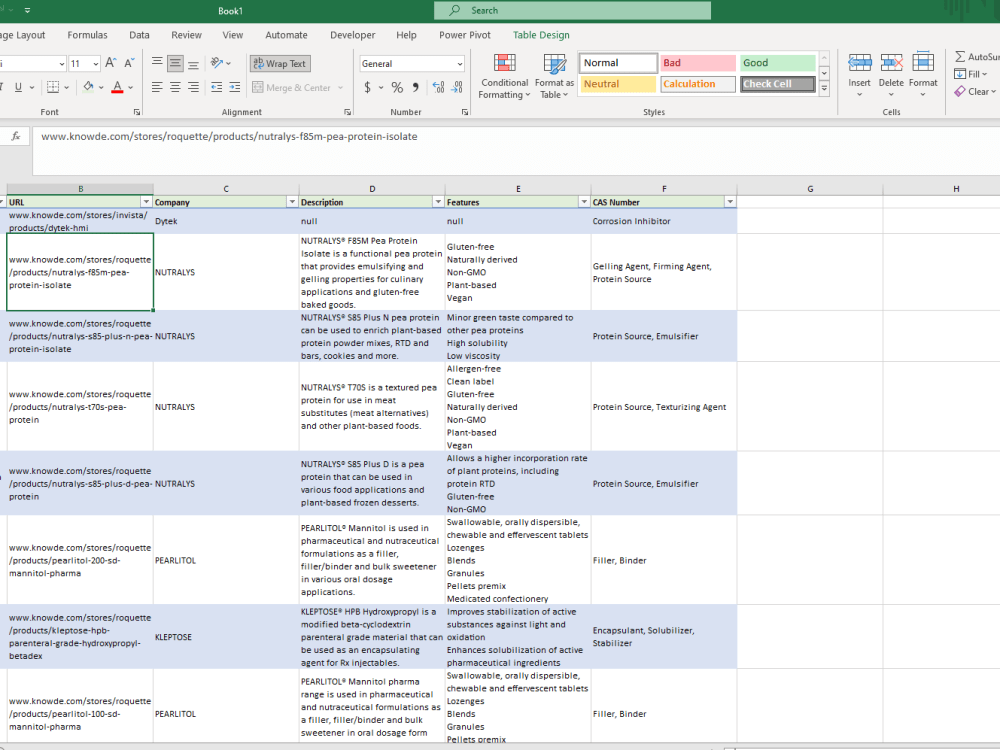Apply comma style
Image resolution: width=1000 pixels, height=750 pixels.
click(x=416, y=87)
